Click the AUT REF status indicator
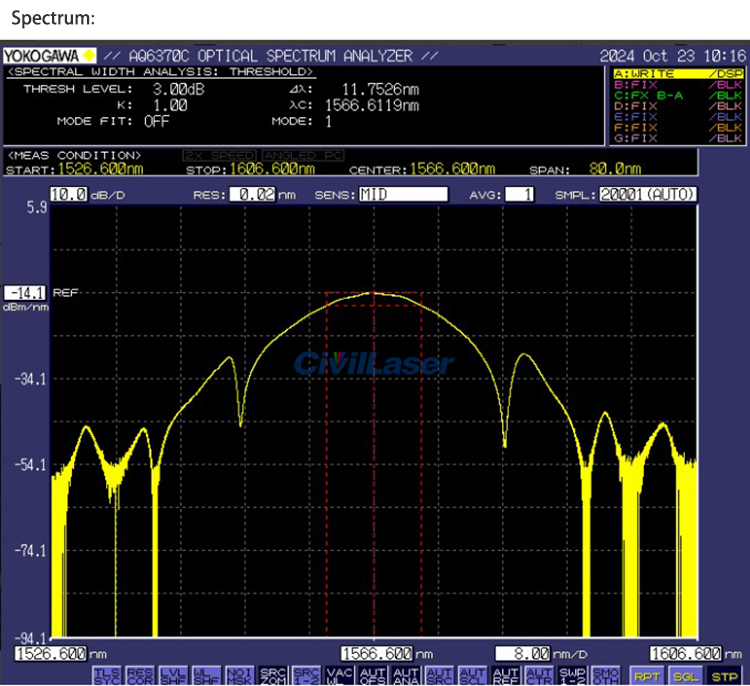The width and height of the screenshot is (750, 686). [506, 675]
